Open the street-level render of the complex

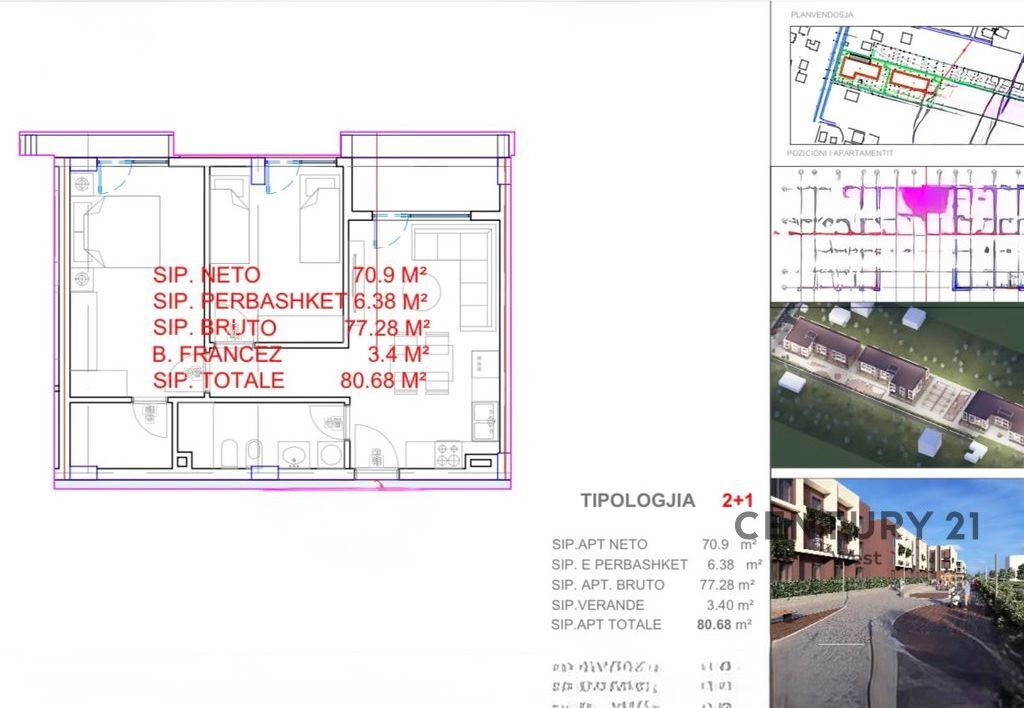pyautogui.click(x=898, y=593)
